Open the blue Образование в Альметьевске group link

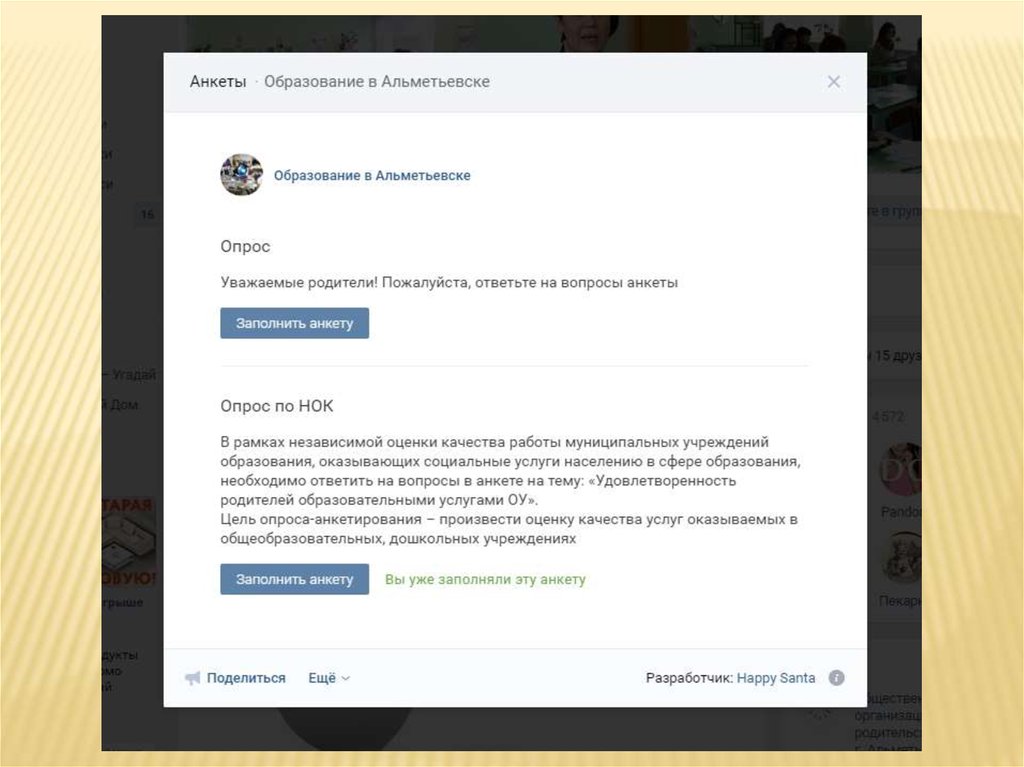(x=372, y=175)
